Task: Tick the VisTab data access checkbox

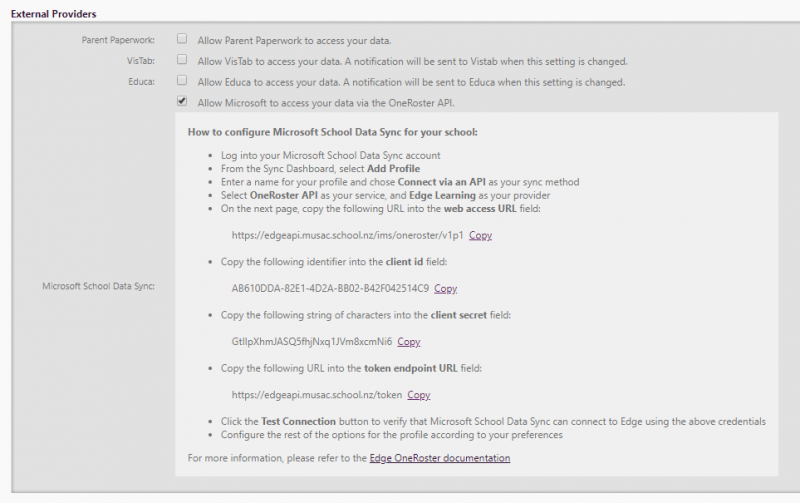Action: [182, 60]
